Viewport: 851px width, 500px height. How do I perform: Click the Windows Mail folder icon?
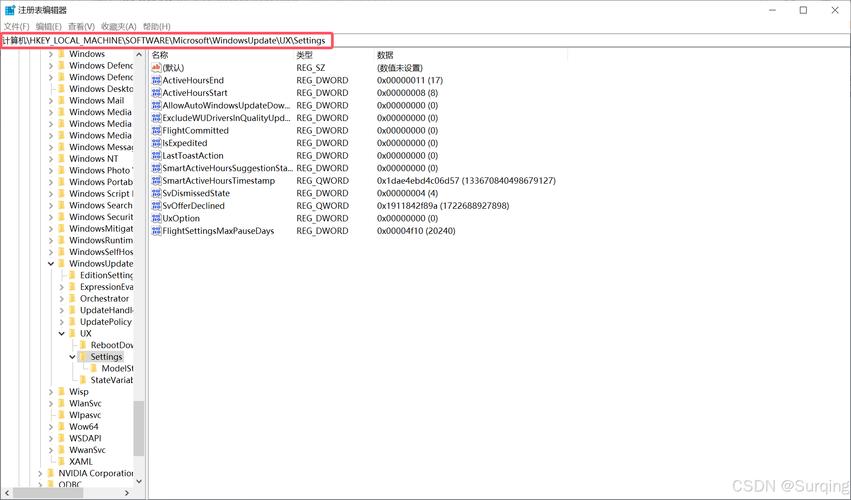coord(61,100)
